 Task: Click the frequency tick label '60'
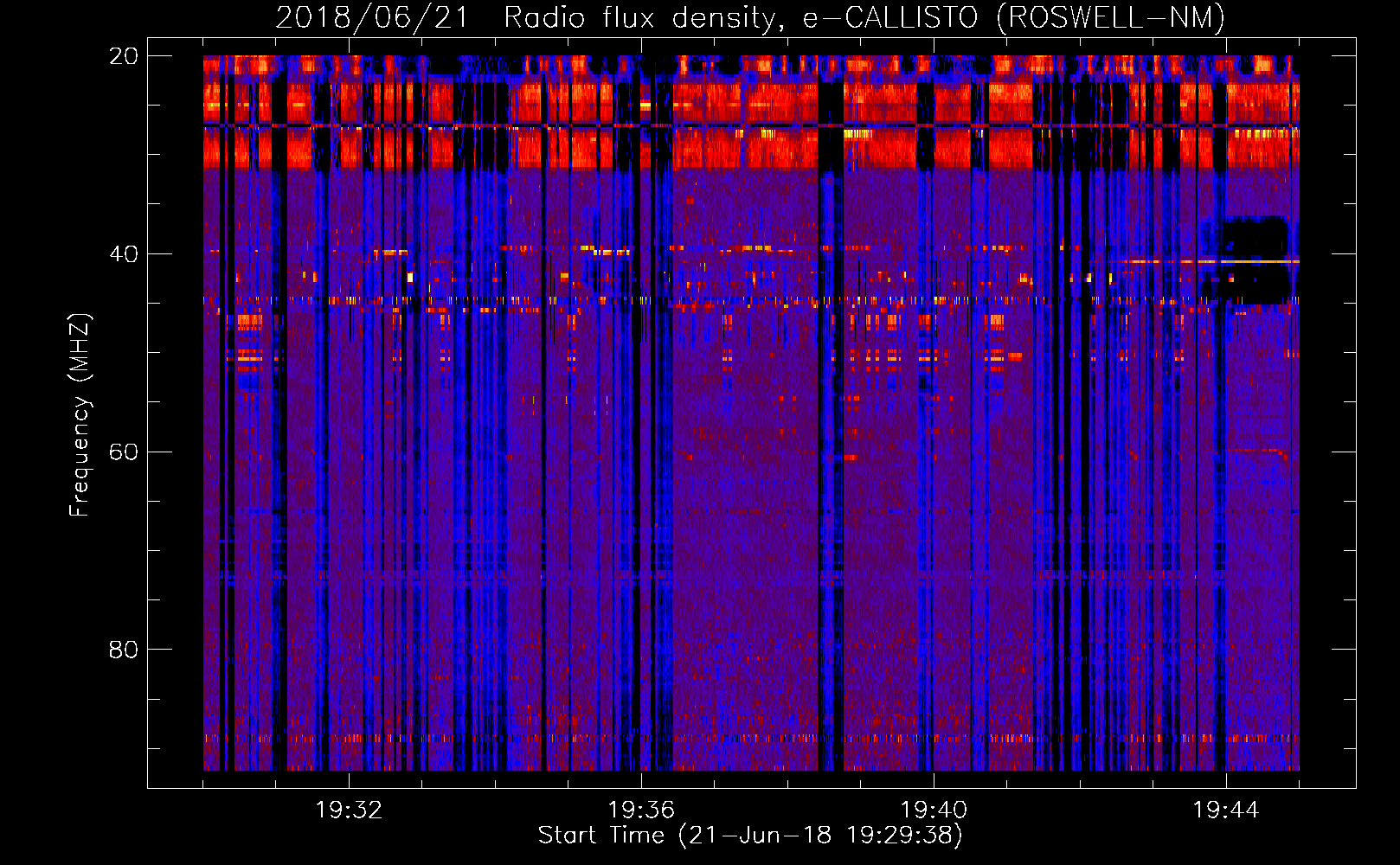click(x=123, y=452)
